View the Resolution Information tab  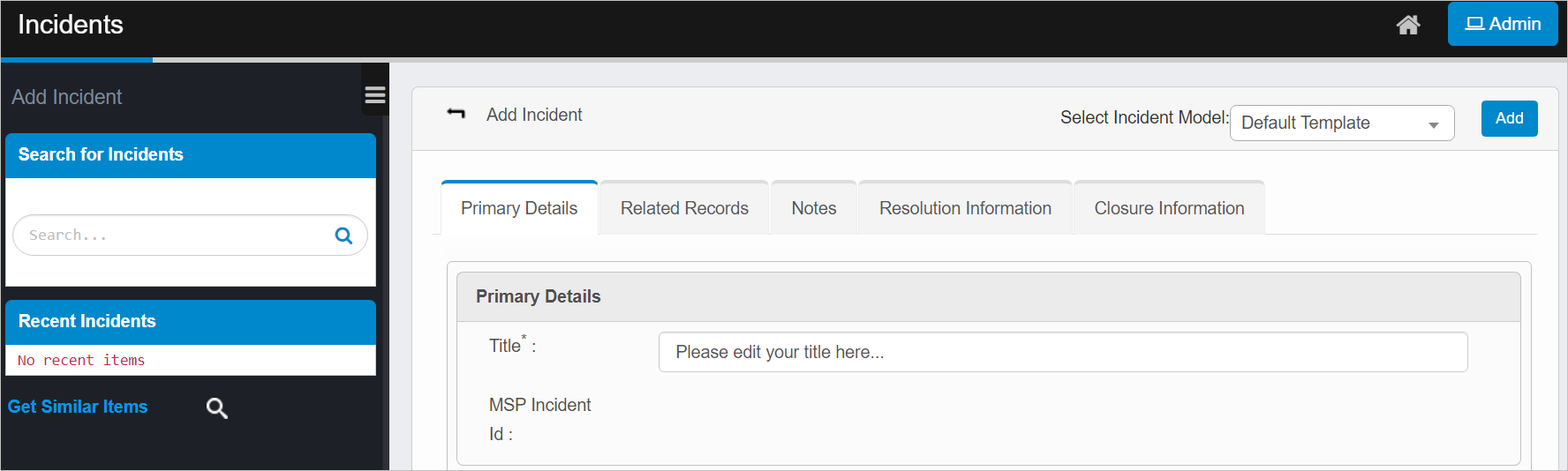tap(965, 208)
